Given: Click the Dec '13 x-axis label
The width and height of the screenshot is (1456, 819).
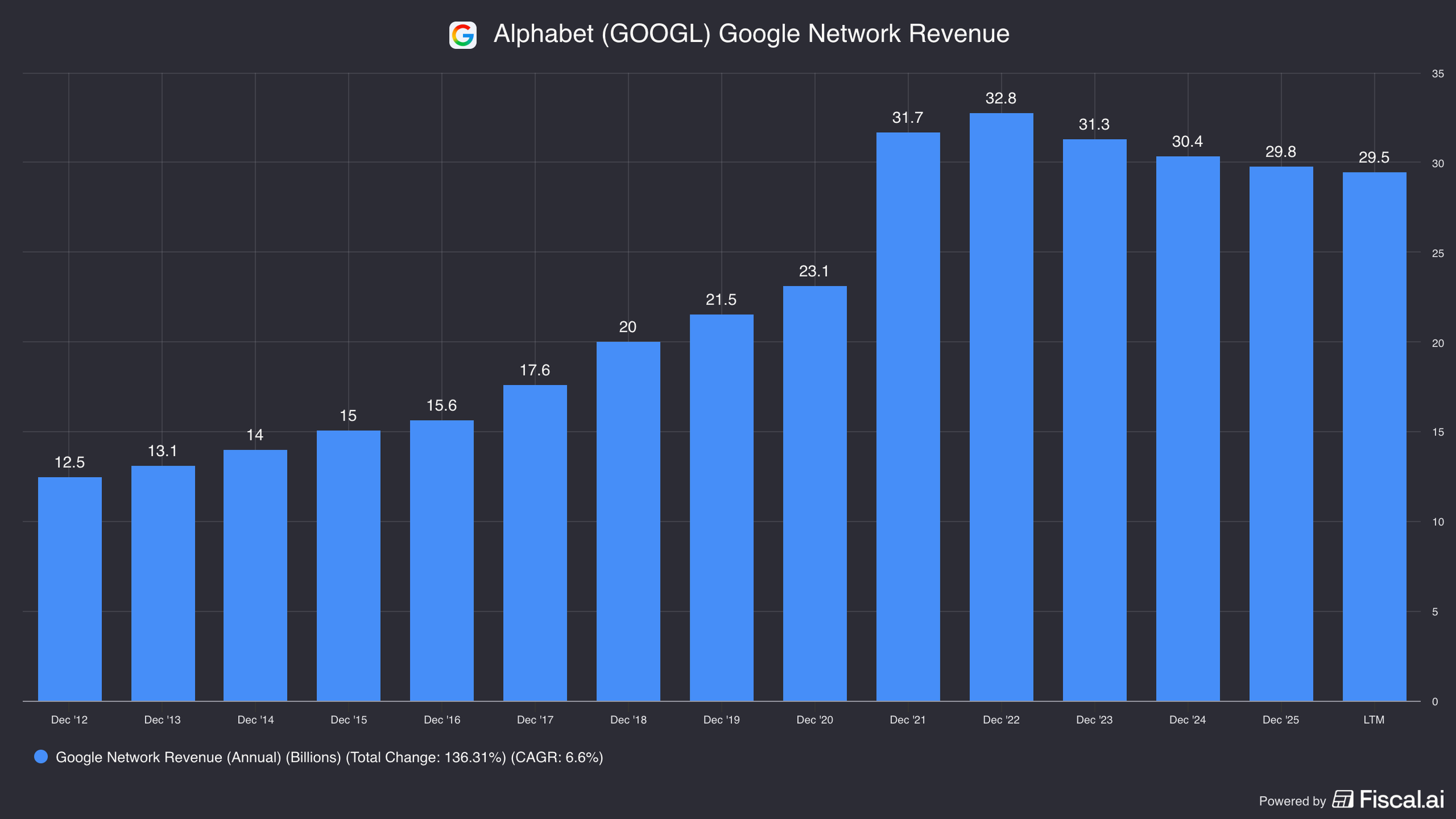Looking at the screenshot, I should click(162, 720).
